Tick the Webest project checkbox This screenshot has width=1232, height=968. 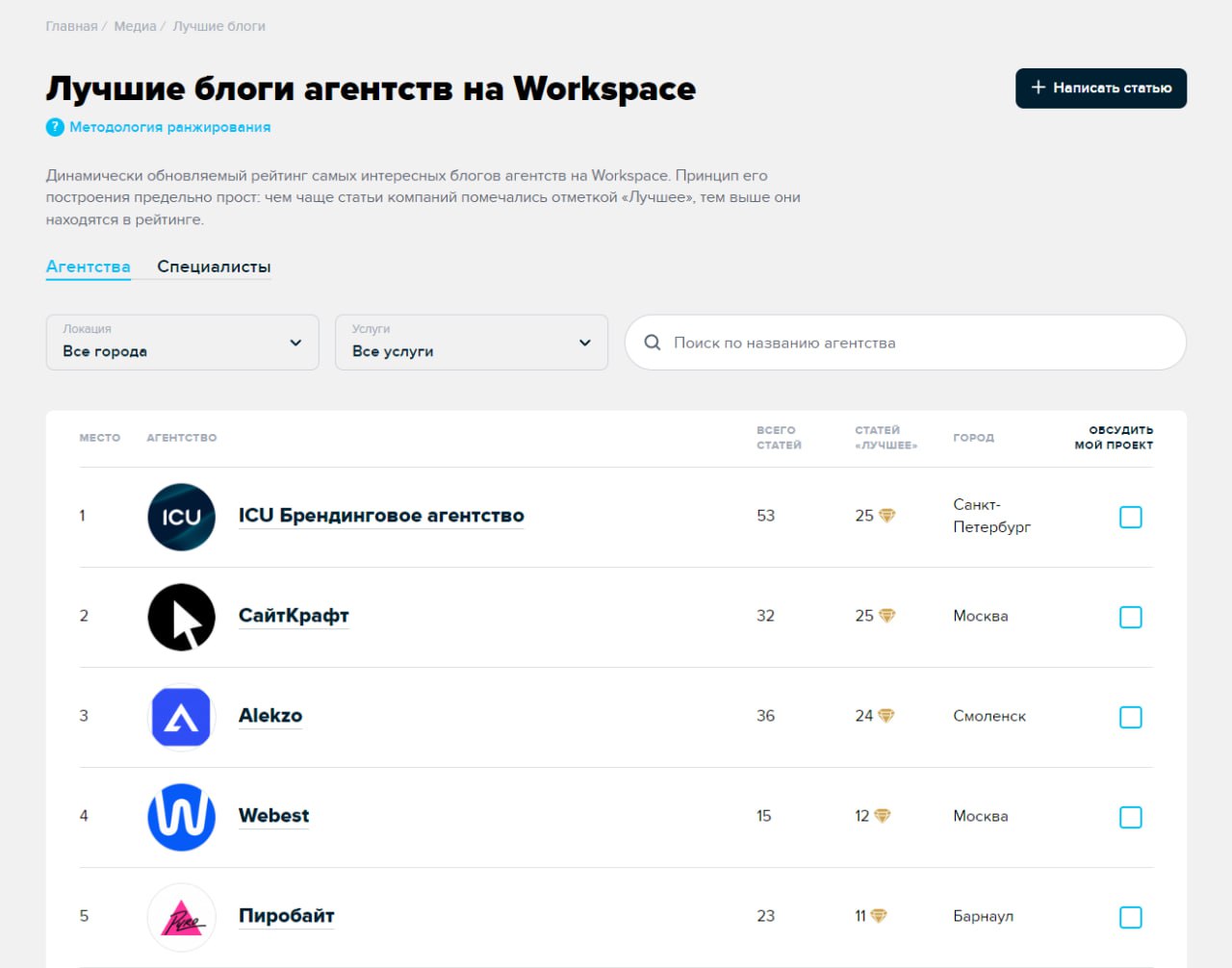pyautogui.click(x=1131, y=817)
